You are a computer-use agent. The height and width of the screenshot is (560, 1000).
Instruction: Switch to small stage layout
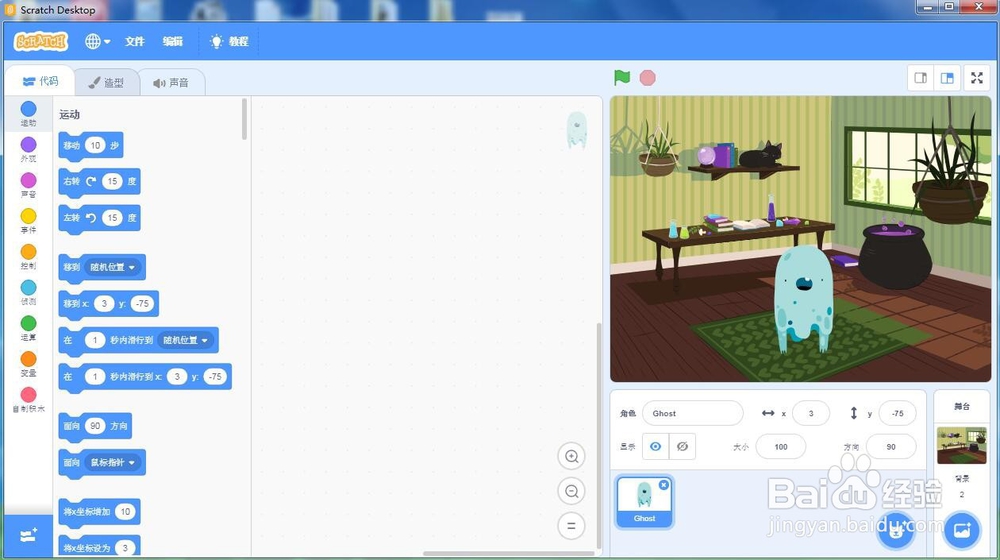(x=921, y=78)
